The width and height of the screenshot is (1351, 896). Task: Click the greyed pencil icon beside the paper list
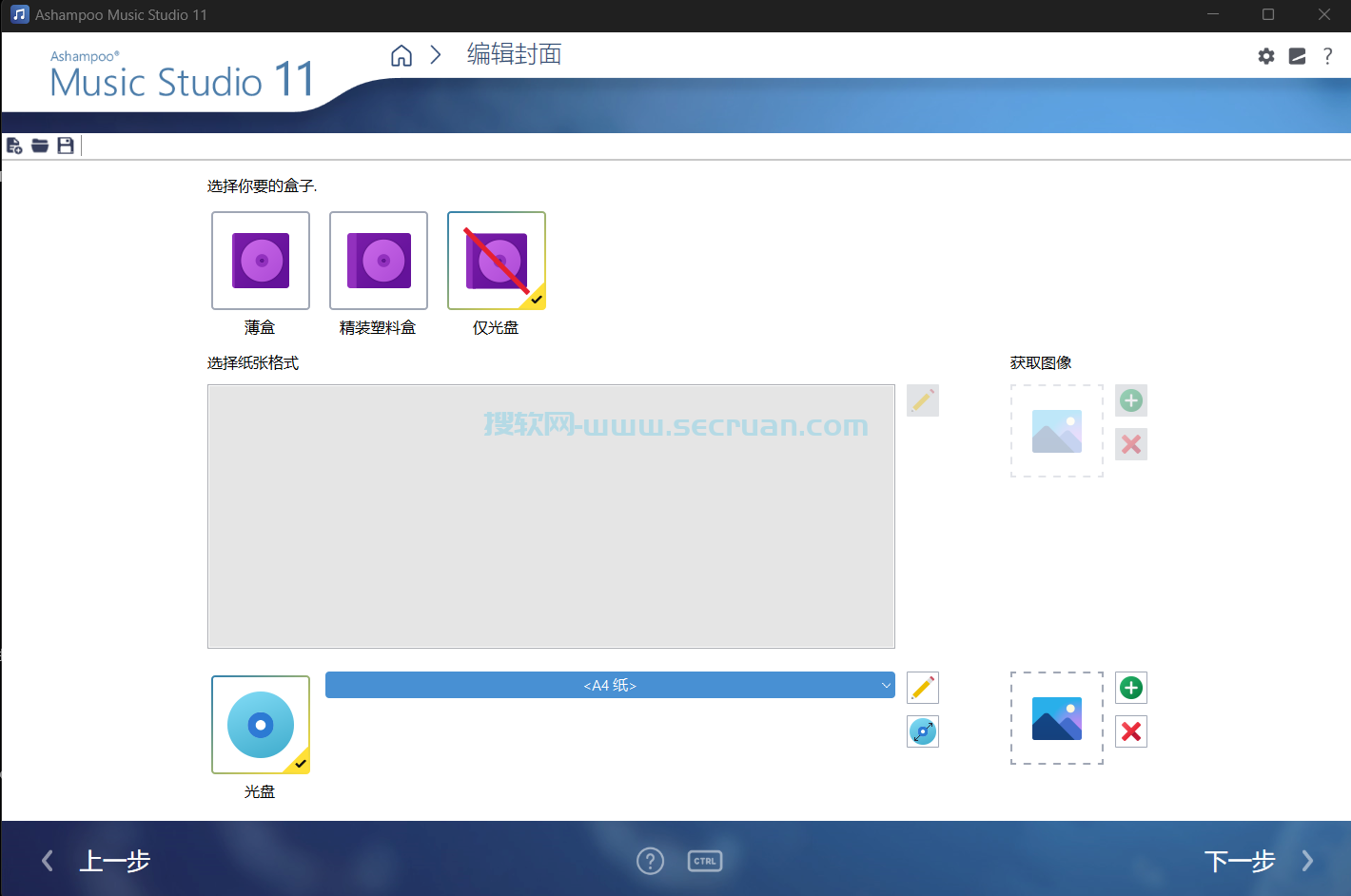(x=923, y=400)
